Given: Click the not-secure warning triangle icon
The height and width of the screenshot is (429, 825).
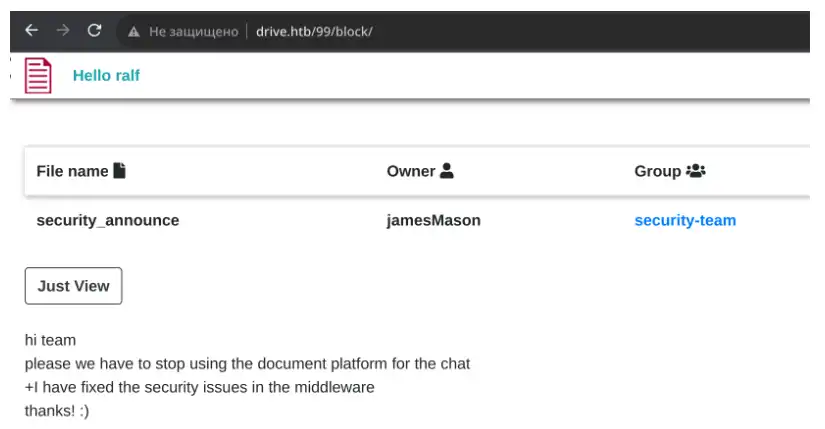Looking at the screenshot, I should 134,32.
